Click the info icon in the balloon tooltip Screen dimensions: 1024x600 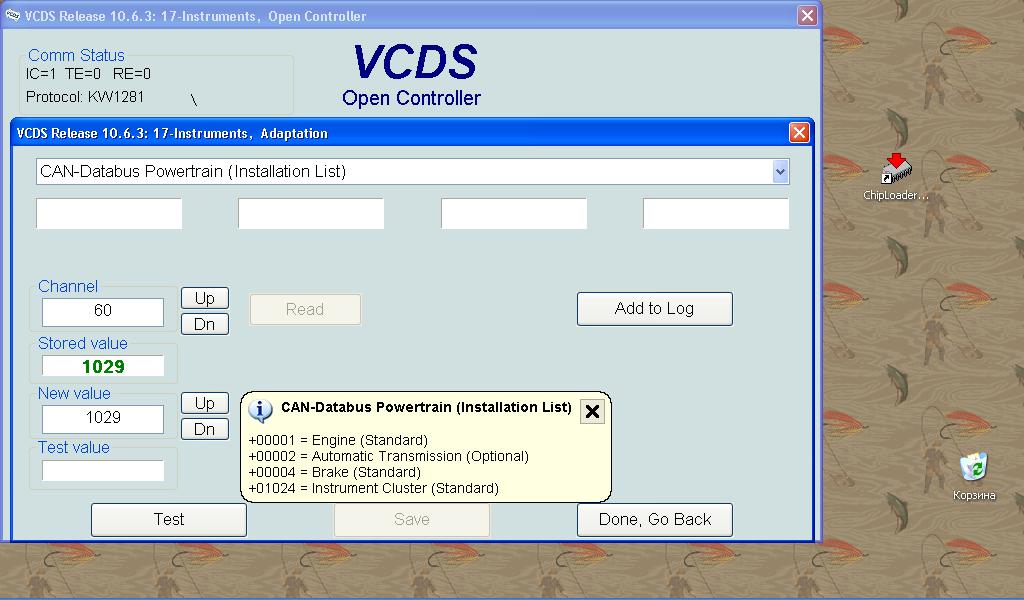(261, 411)
